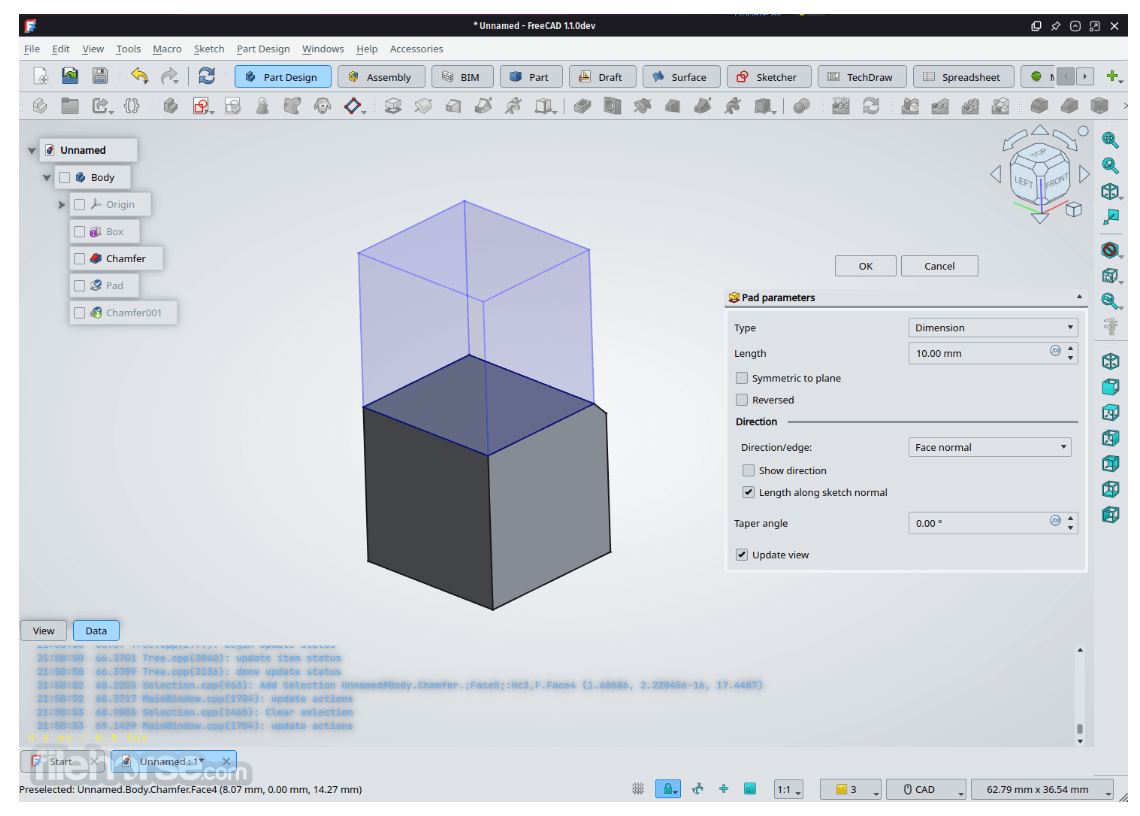Open the Direction/edge Face normal dropdown
Viewport: 1140px width, 816px height.
(x=990, y=447)
